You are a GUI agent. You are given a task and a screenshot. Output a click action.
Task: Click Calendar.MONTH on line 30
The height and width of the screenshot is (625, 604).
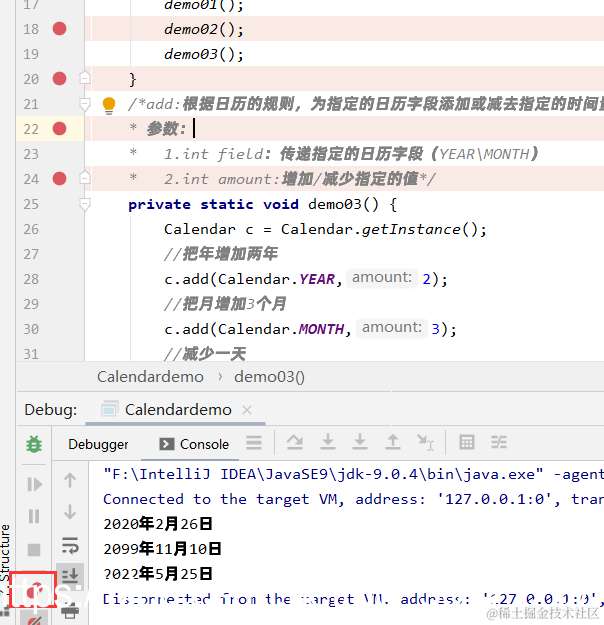pyautogui.click(x=281, y=329)
